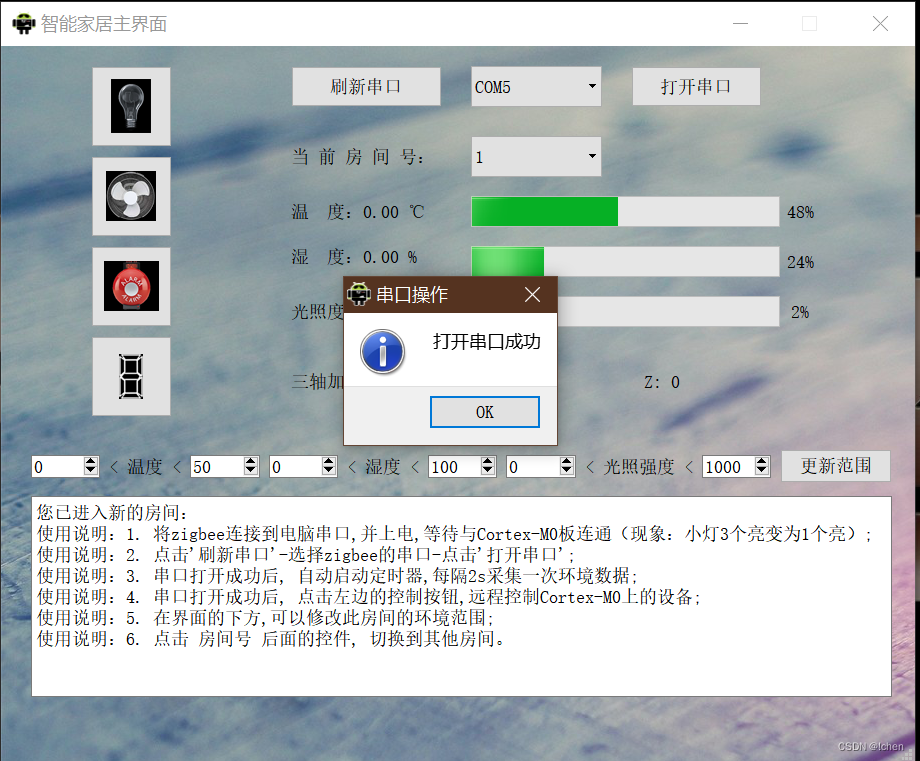The image size is (920, 761).
Task: Click the Android icon in 串口操作 dialog title
Action: coord(358,294)
